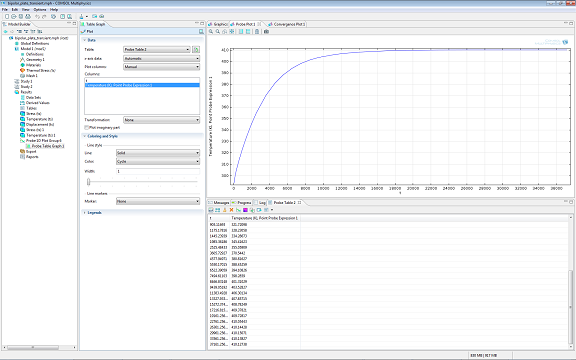
Task: Click the Model Builder horizontal scrollbar
Action: click(x=33, y=347)
